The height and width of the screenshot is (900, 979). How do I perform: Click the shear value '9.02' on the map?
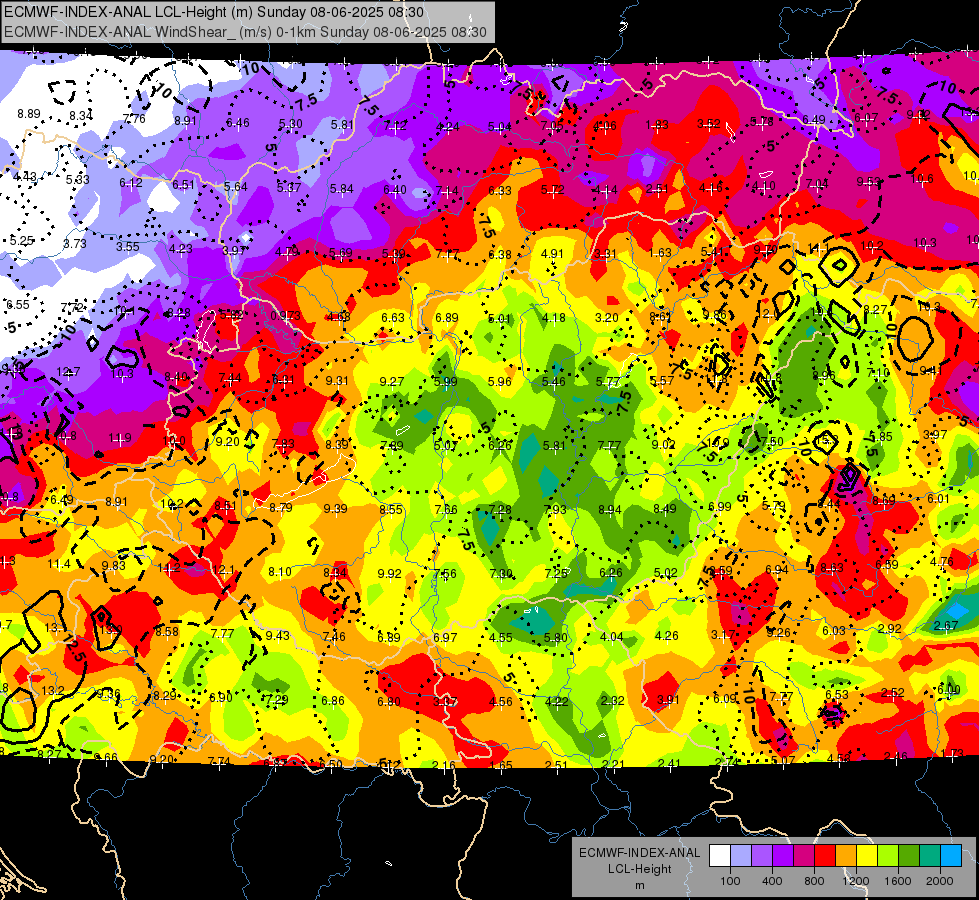tap(663, 445)
